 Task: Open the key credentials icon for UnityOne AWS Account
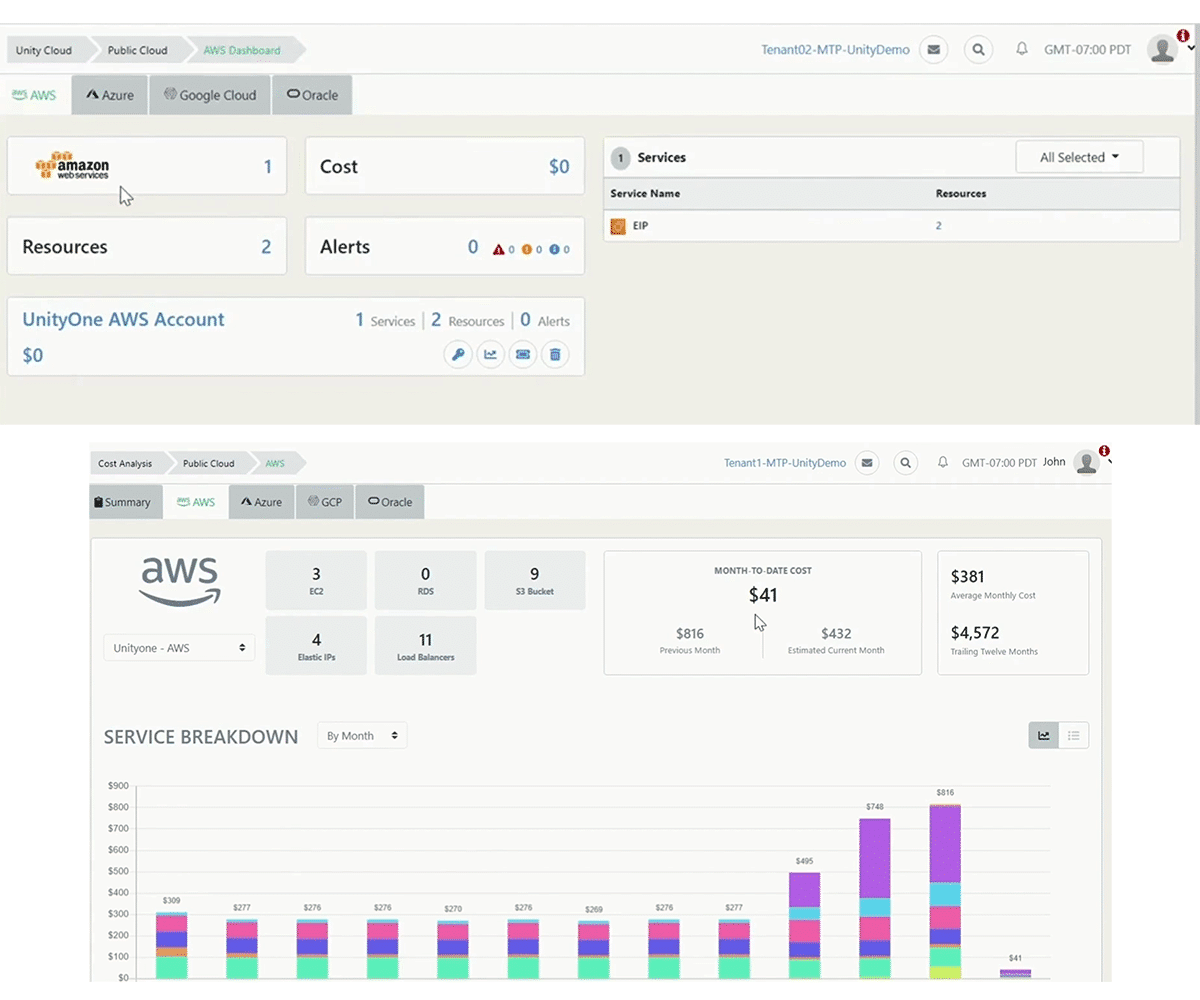click(x=457, y=354)
